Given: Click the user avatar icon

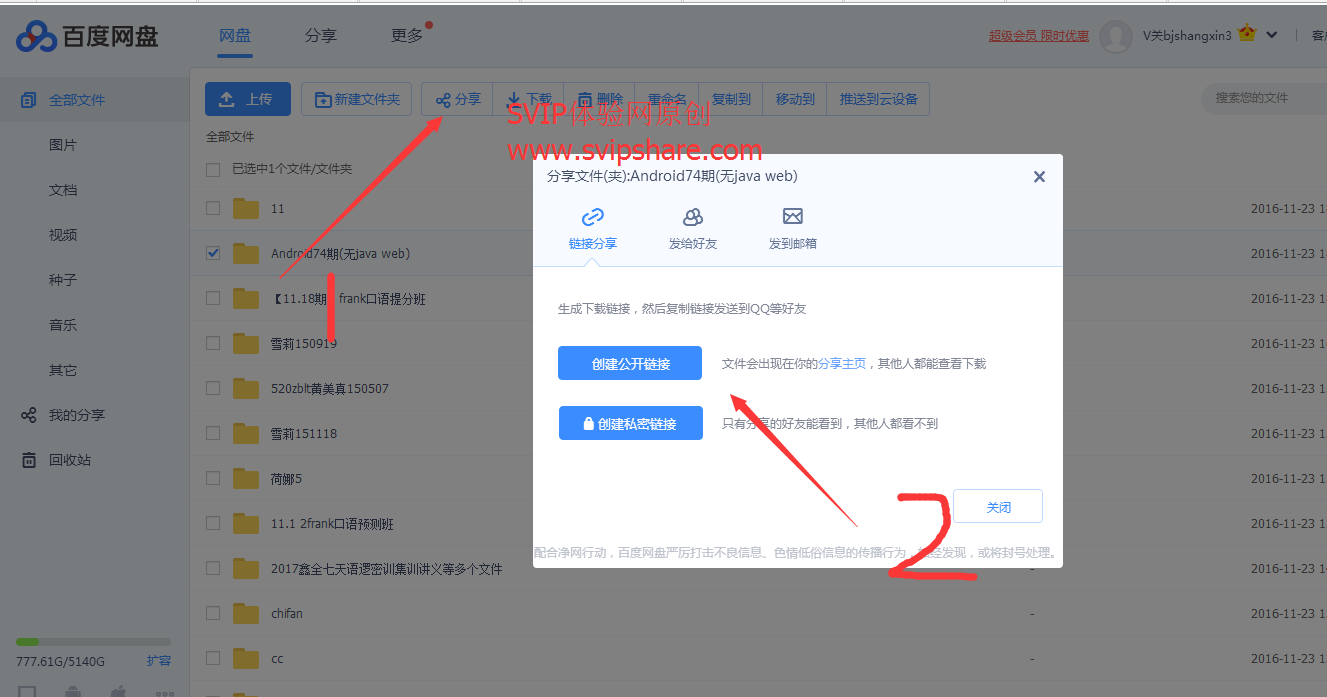Looking at the screenshot, I should click(x=1115, y=36).
